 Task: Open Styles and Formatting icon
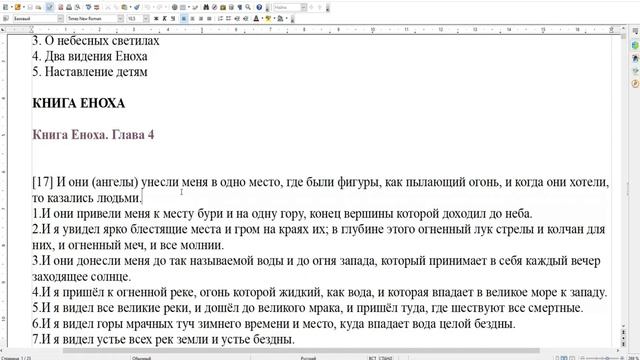point(6,18)
